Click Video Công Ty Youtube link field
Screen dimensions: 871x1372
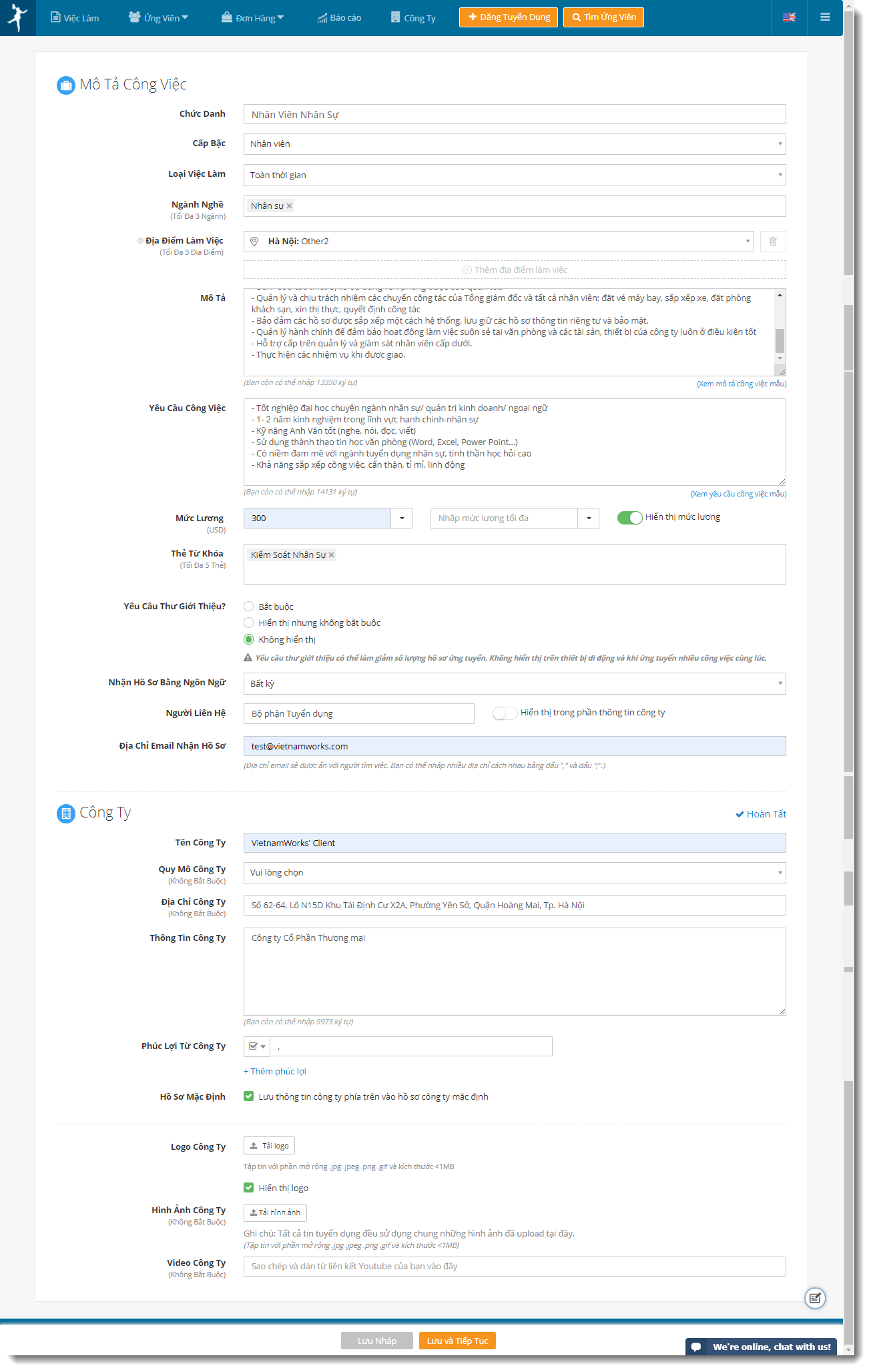click(x=515, y=1267)
